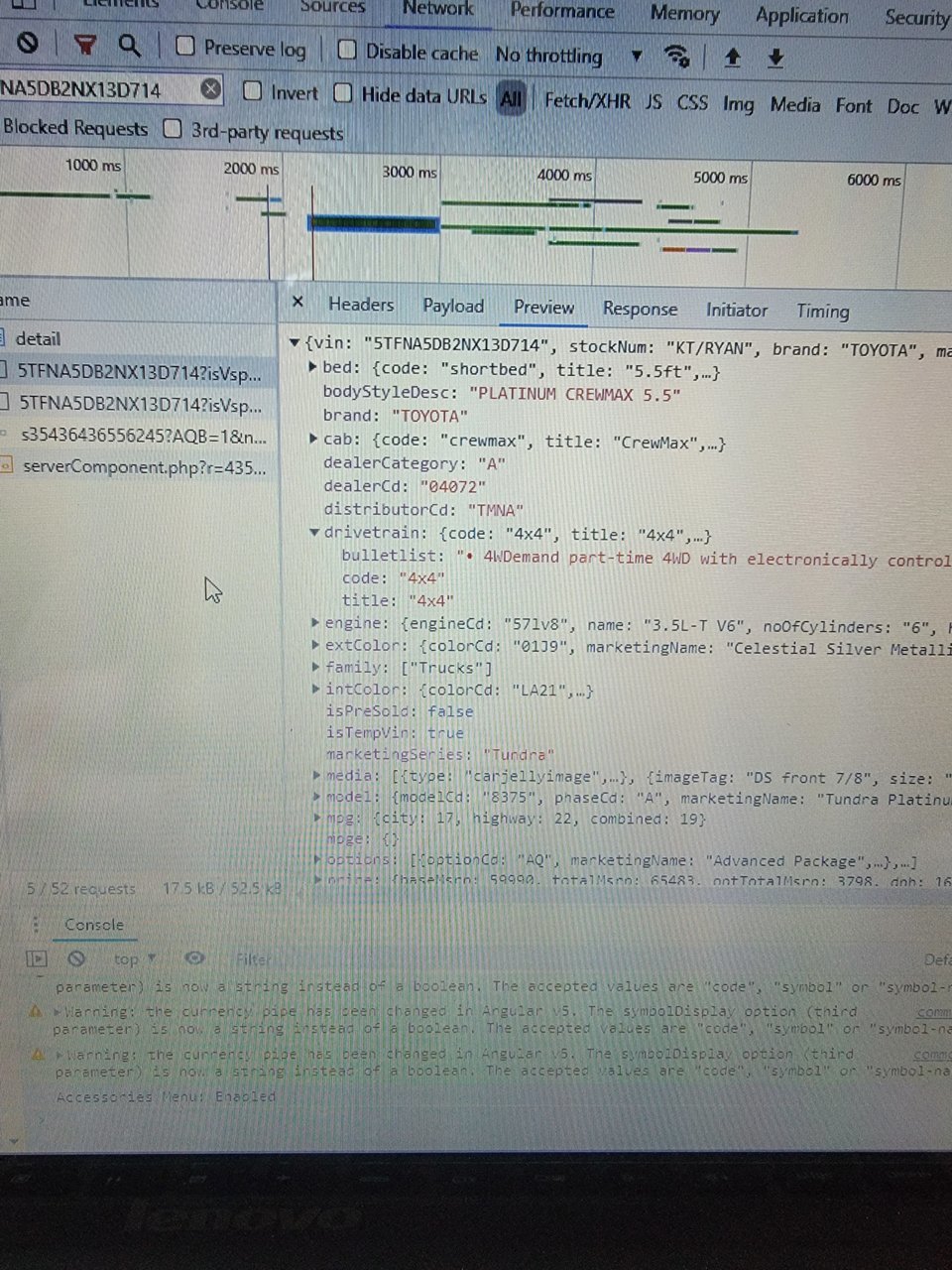The width and height of the screenshot is (952, 1270).
Task: Filter requests by Fetch/XHR
Action: click(587, 100)
